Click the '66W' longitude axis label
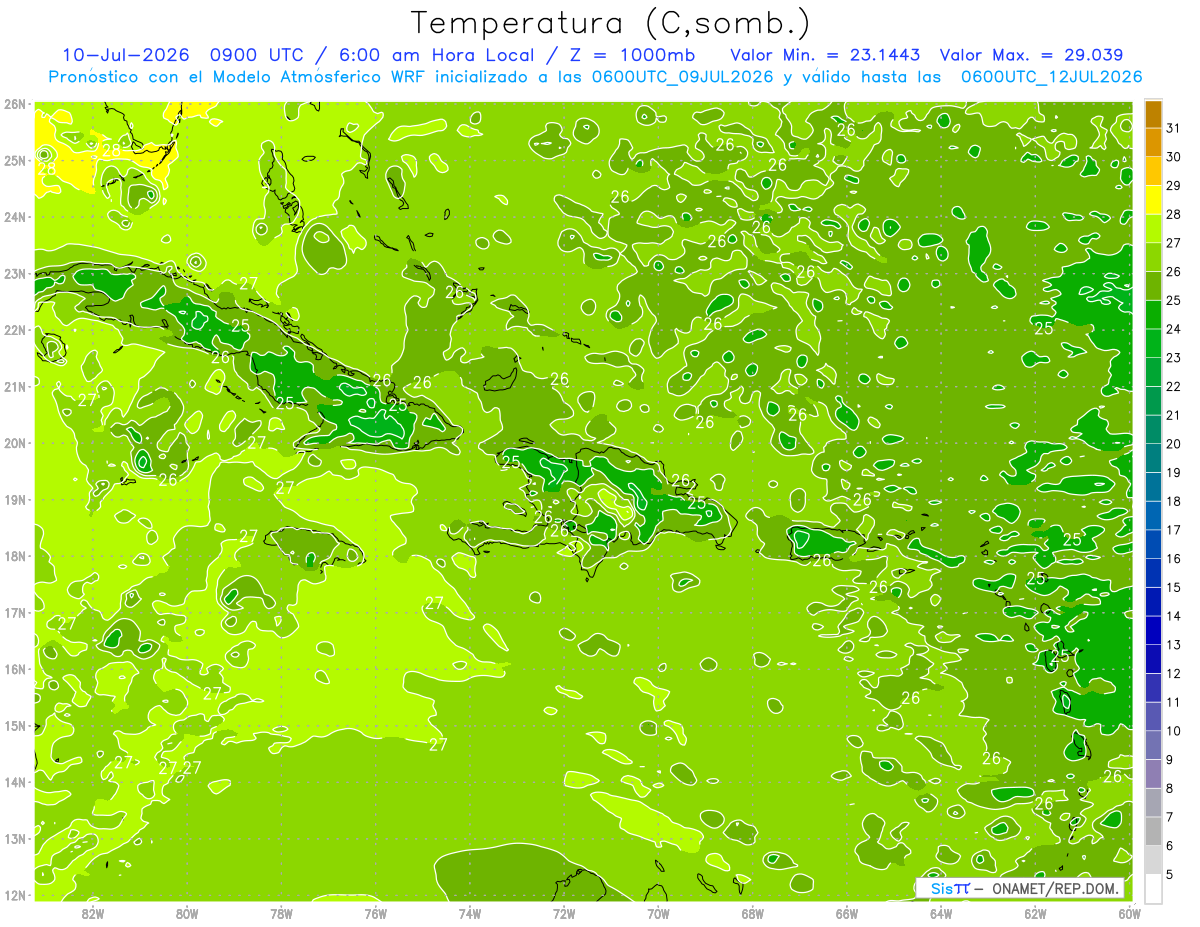Screen dimensions: 1200x927 847,913
